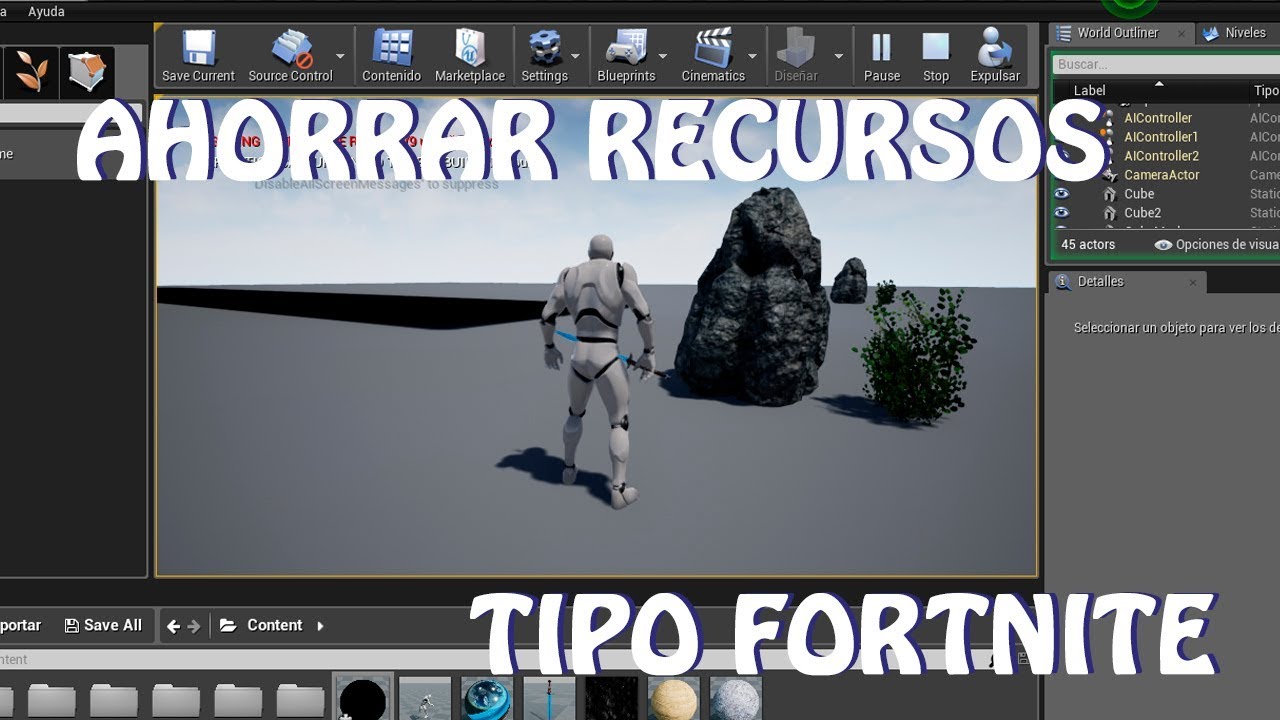
Task: Select the black rock texture thumbnail
Action: (x=611, y=698)
